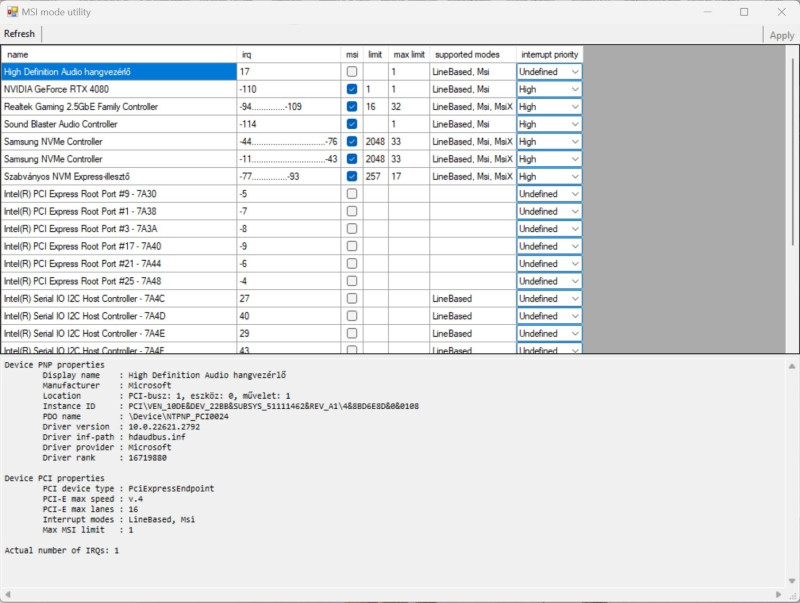Image resolution: width=800 pixels, height=603 pixels.
Task: Click the properties pane scroll up arrow
Action: click(x=792, y=366)
